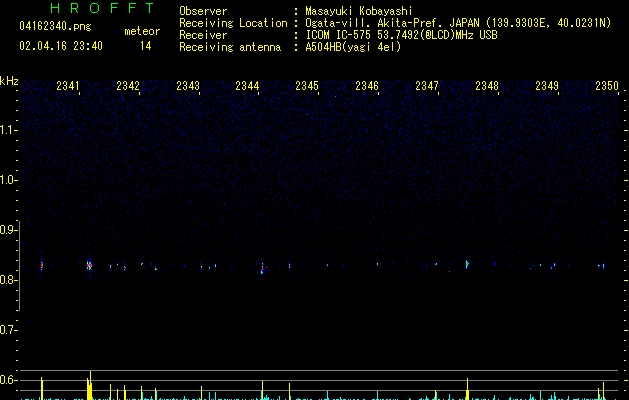Viewport: 629px width, 400px height.
Task: Click the 0.8 kHz axis label
Action: click(8, 280)
